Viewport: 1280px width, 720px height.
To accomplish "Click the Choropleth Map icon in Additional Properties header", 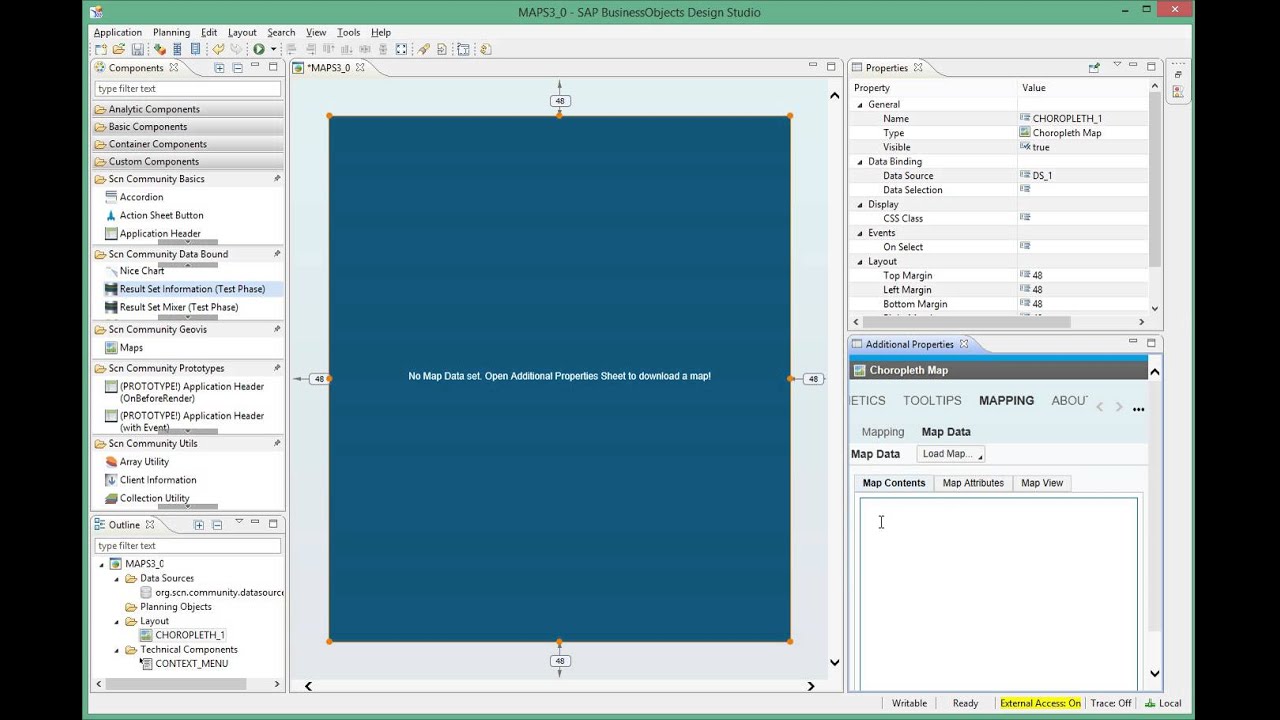I will [859, 370].
